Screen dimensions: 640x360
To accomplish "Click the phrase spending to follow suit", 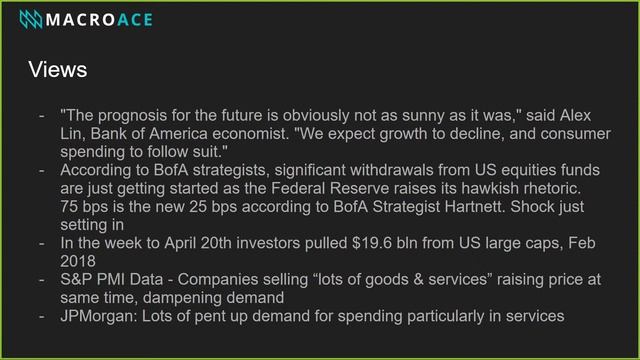I will click(x=141, y=152).
